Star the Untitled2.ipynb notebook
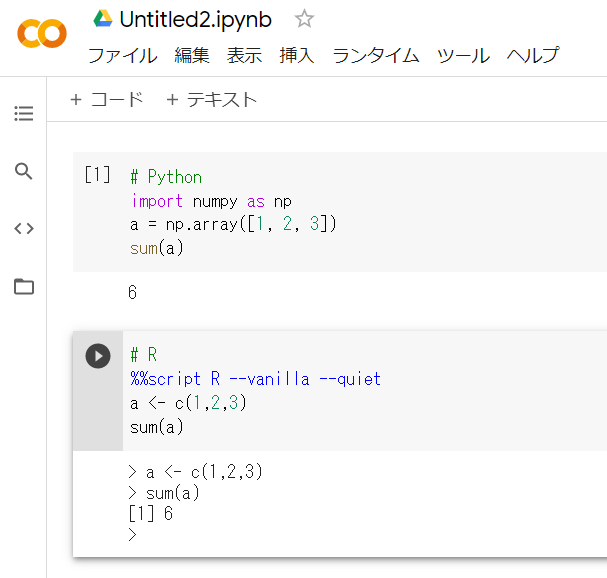 click(x=304, y=19)
